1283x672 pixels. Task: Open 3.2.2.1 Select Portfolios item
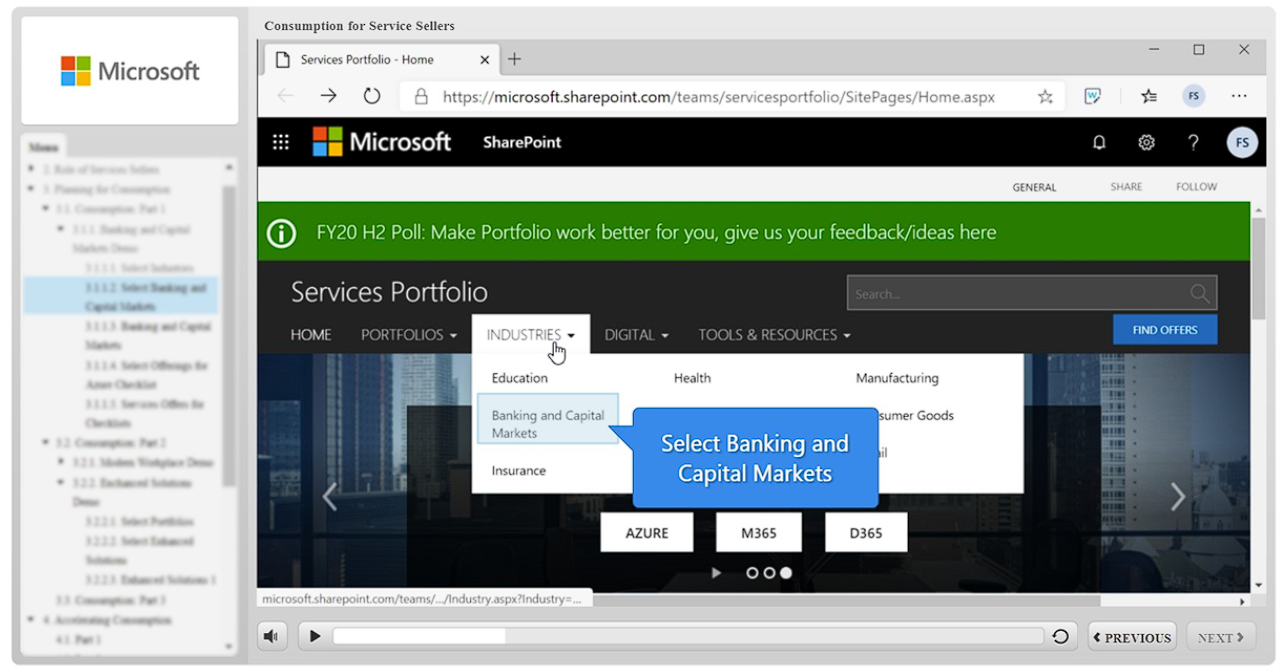139,521
